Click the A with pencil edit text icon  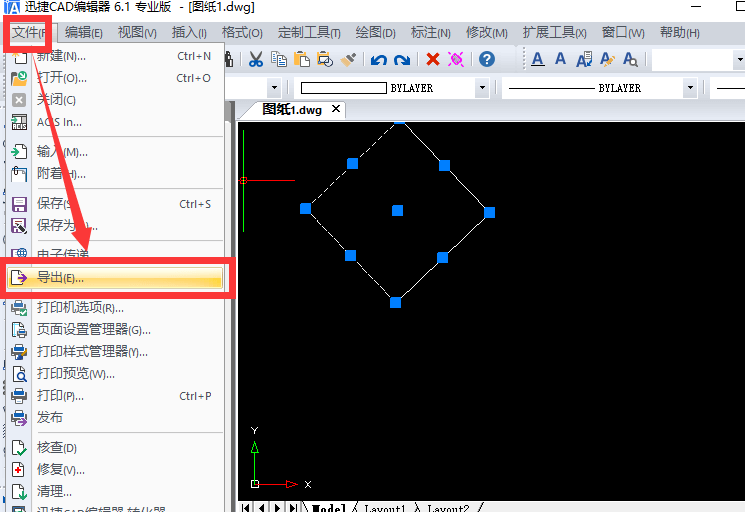(607, 59)
